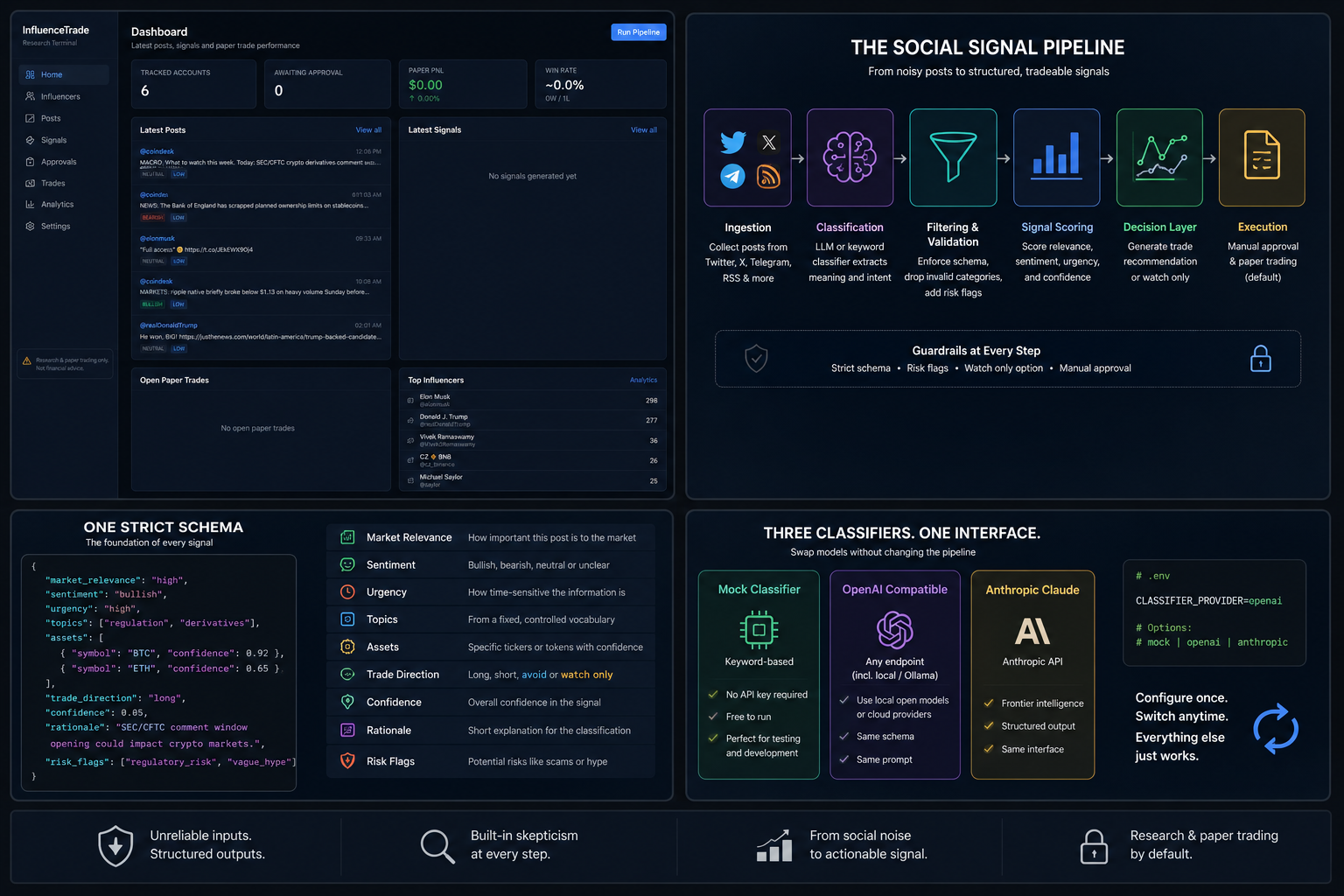The width and height of the screenshot is (1344, 896).
Task: Go to Home in the sidebar
Action: (x=64, y=74)
